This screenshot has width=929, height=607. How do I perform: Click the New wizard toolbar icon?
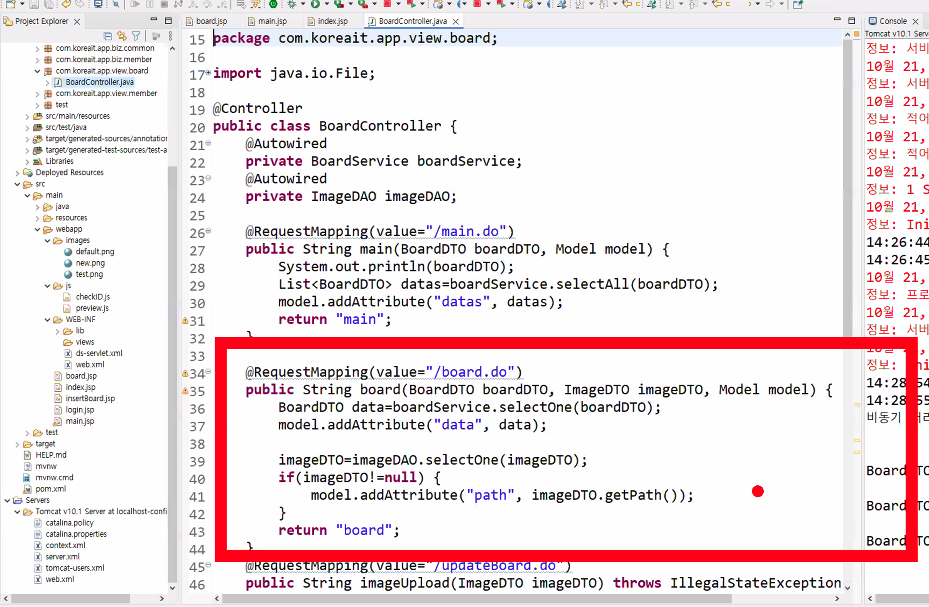pos(10,4)
